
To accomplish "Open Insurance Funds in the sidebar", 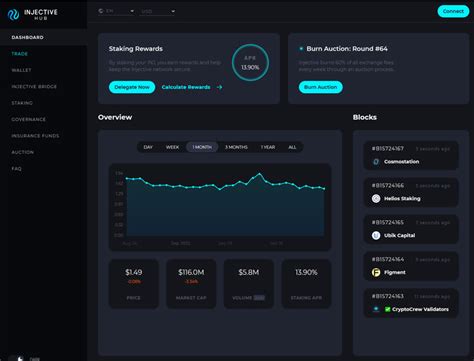I will click(35, 136).
